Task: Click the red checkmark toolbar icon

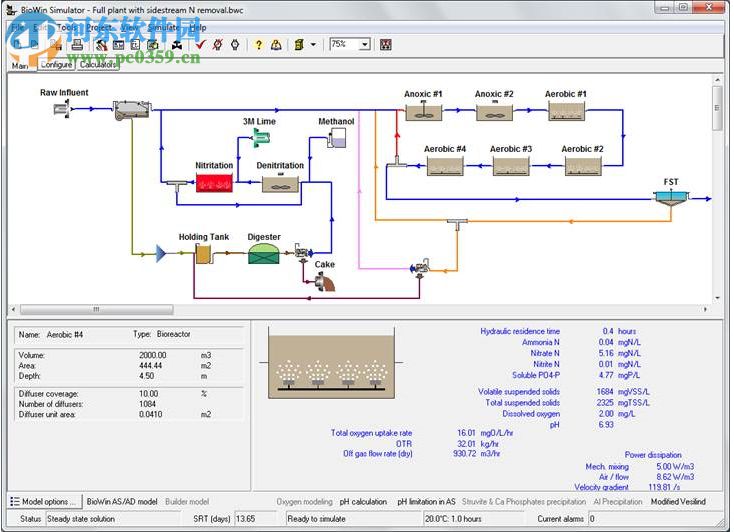Action: click(200, 45)
